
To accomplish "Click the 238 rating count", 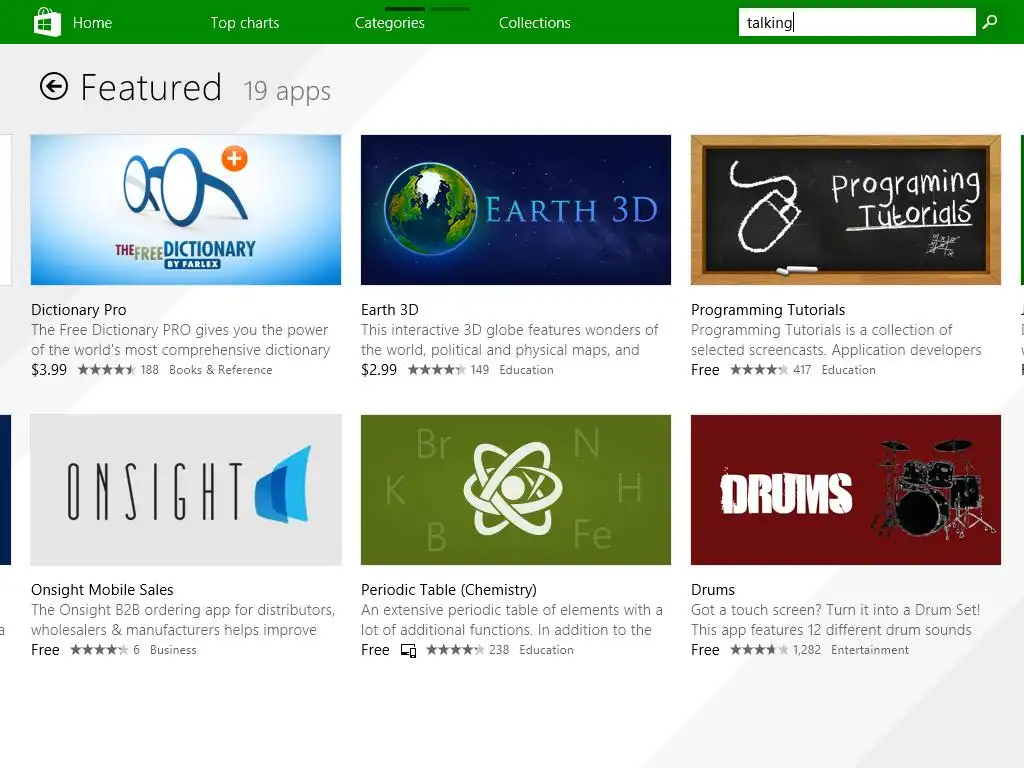I will [x=499, y=650].
